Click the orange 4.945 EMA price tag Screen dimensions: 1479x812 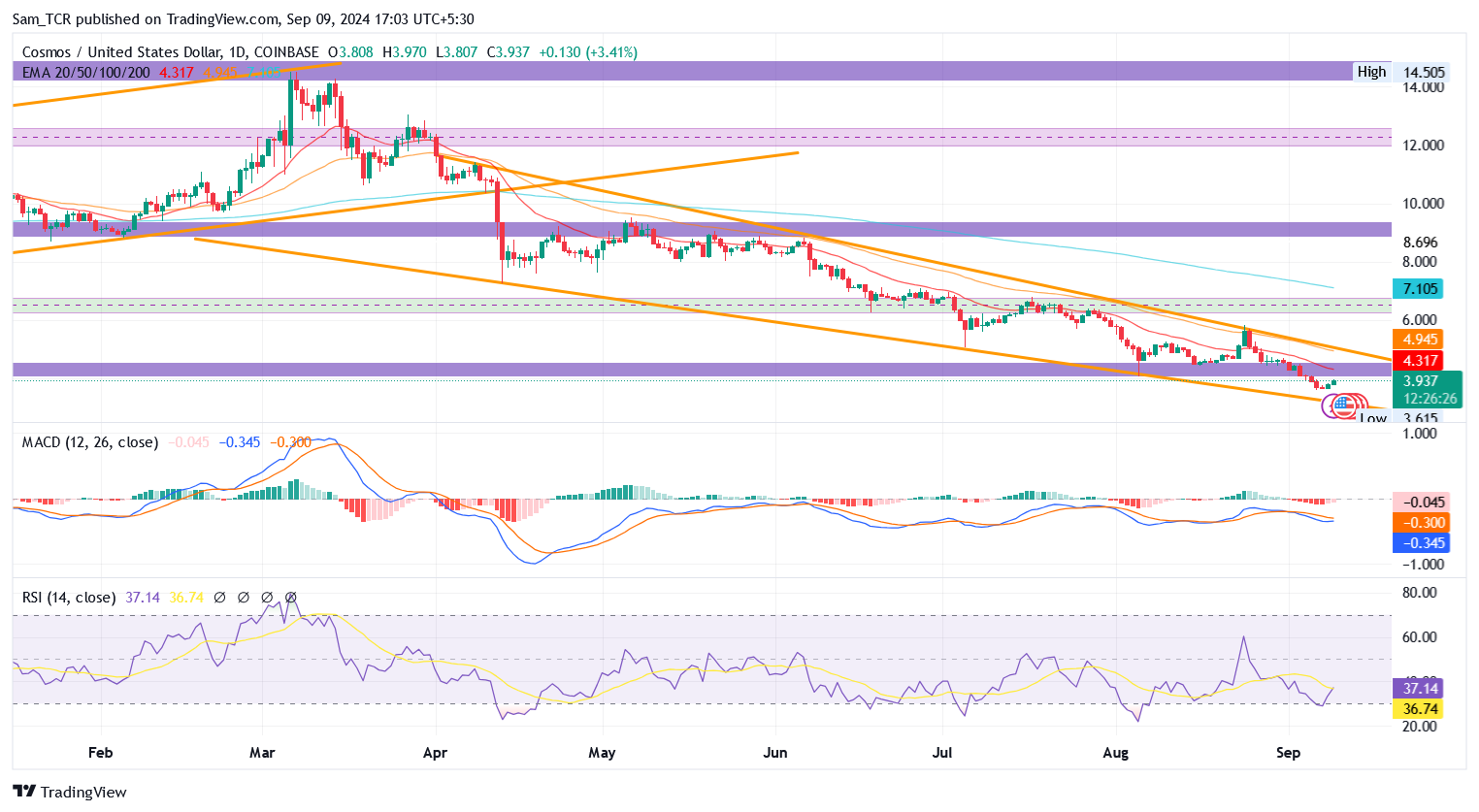coord(1420,340)
